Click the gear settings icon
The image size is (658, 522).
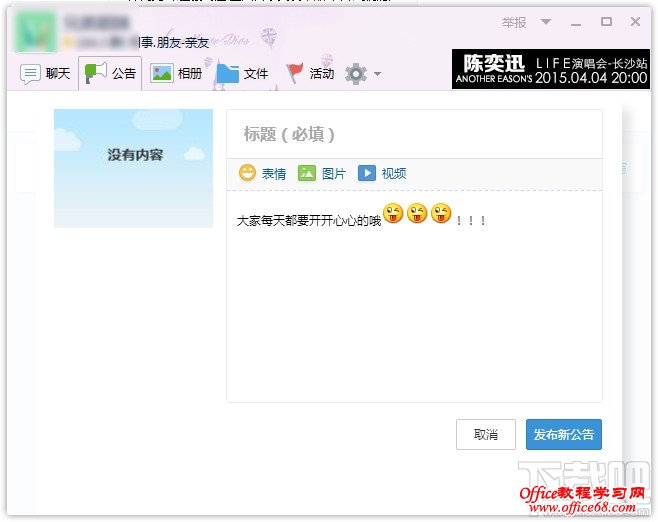click(x=355, y=74)
